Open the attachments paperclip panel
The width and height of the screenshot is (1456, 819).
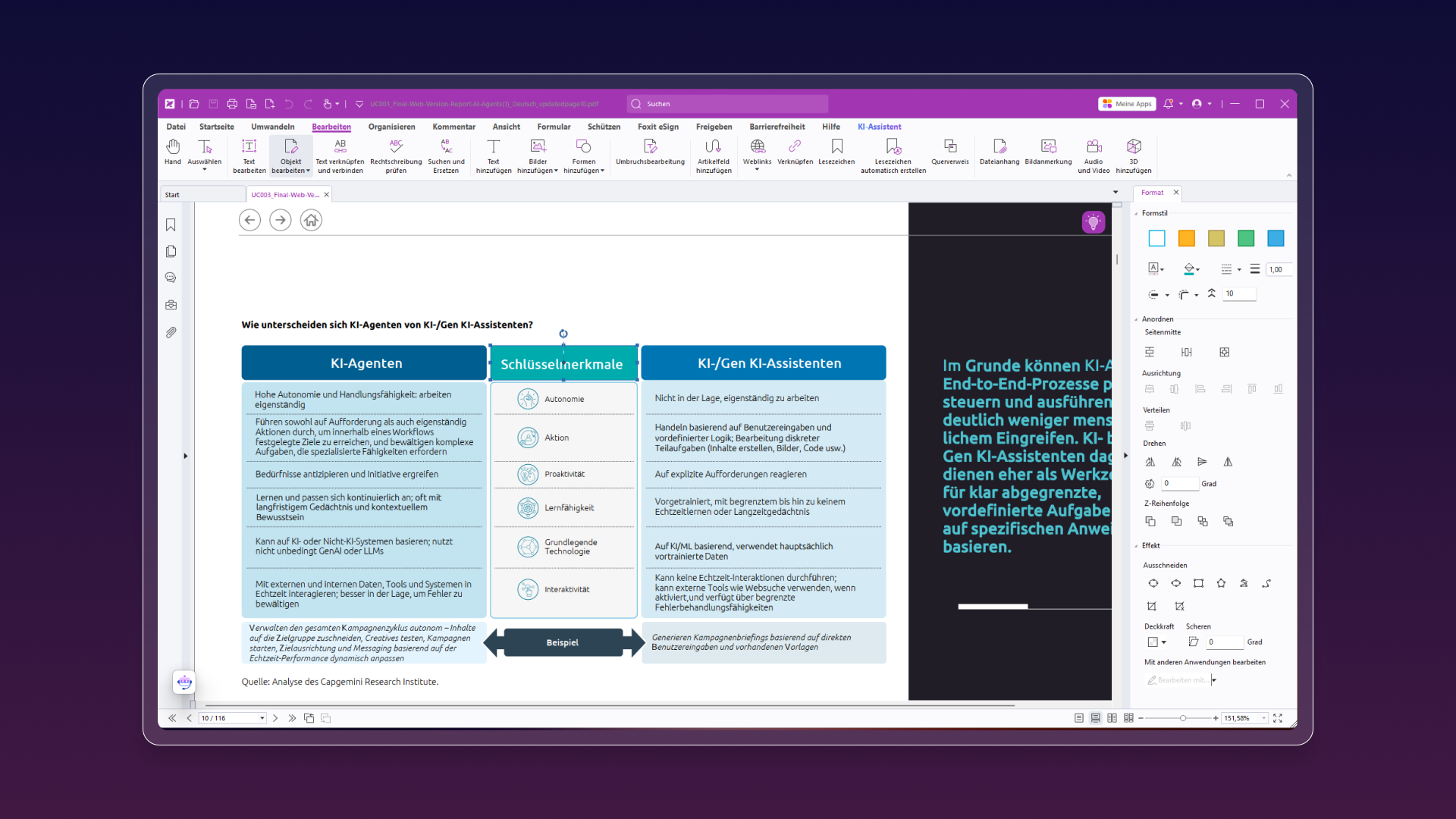point(171,332)
